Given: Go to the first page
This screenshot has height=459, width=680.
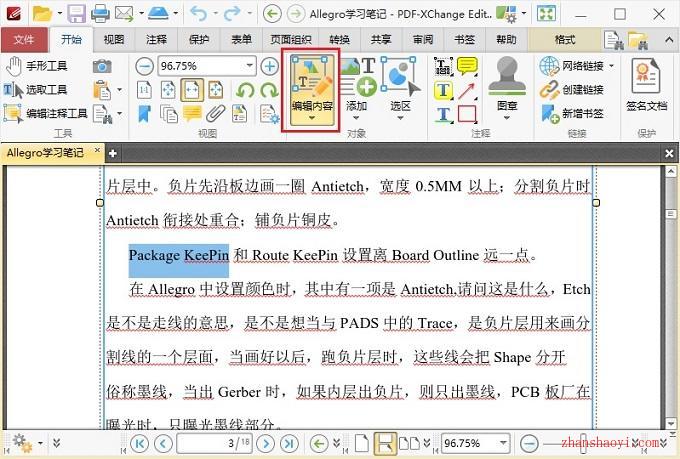Looking at the screenshot, I should point(139,443).
